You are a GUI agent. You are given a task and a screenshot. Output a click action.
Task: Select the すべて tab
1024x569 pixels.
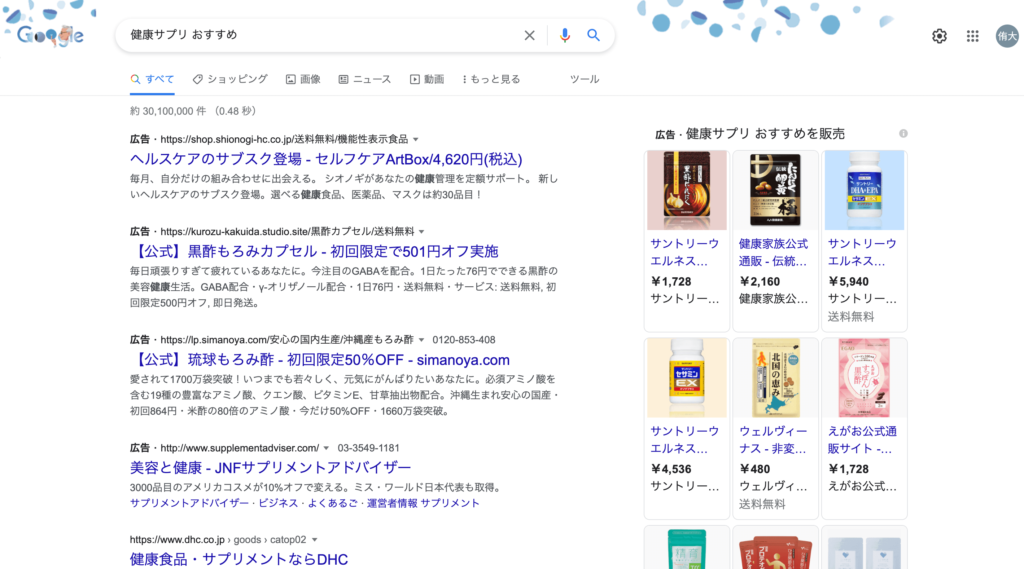[x=152, y=79]
